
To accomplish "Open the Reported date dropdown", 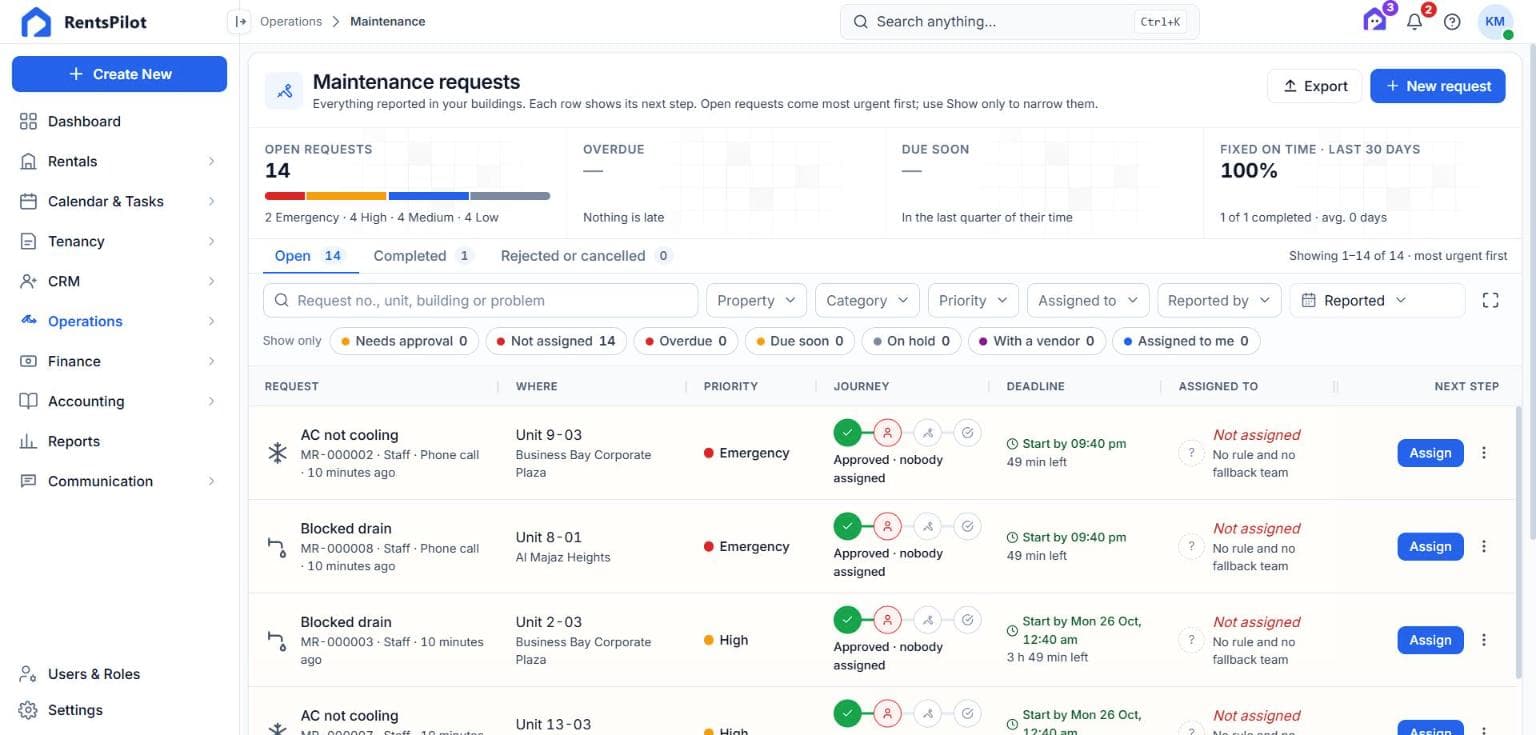I will click(x=1378, y=300).
